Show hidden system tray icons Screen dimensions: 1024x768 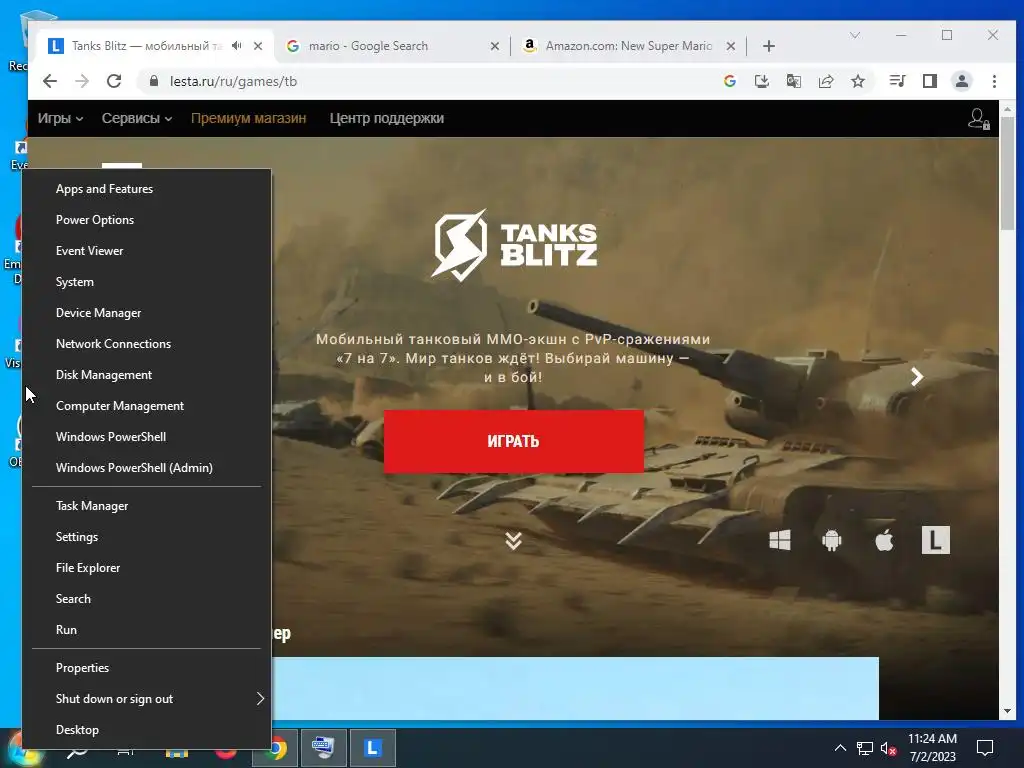pyautogui.click(x=840, y=748)
